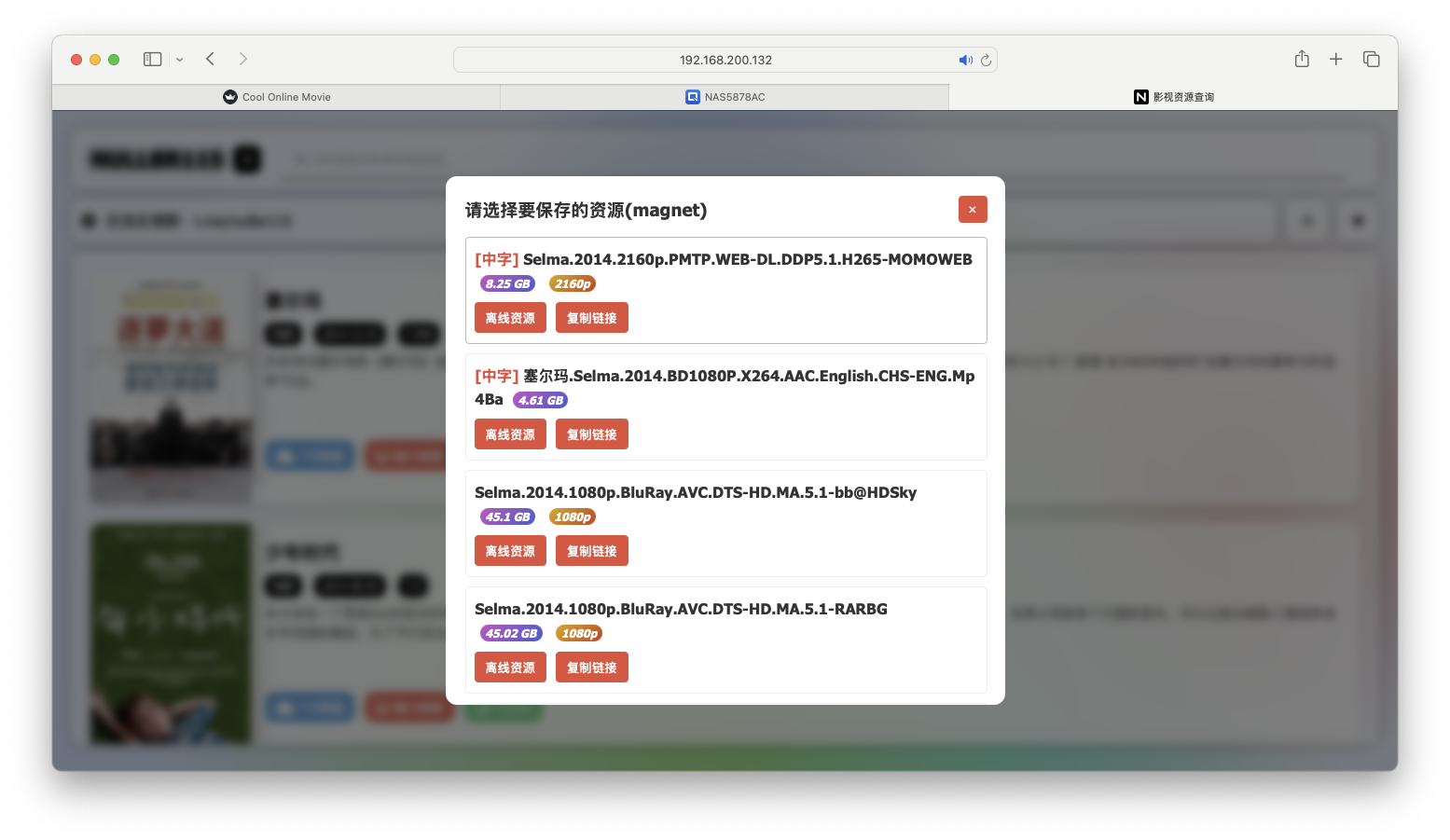Mute tab audio via the blue speaker icon
1450x840 pixels.
pos(966,59)
